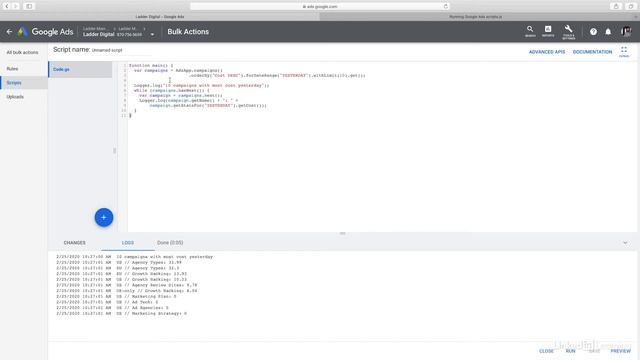
Task: Click Safari back navigation arrow
Action: (7, 6)
